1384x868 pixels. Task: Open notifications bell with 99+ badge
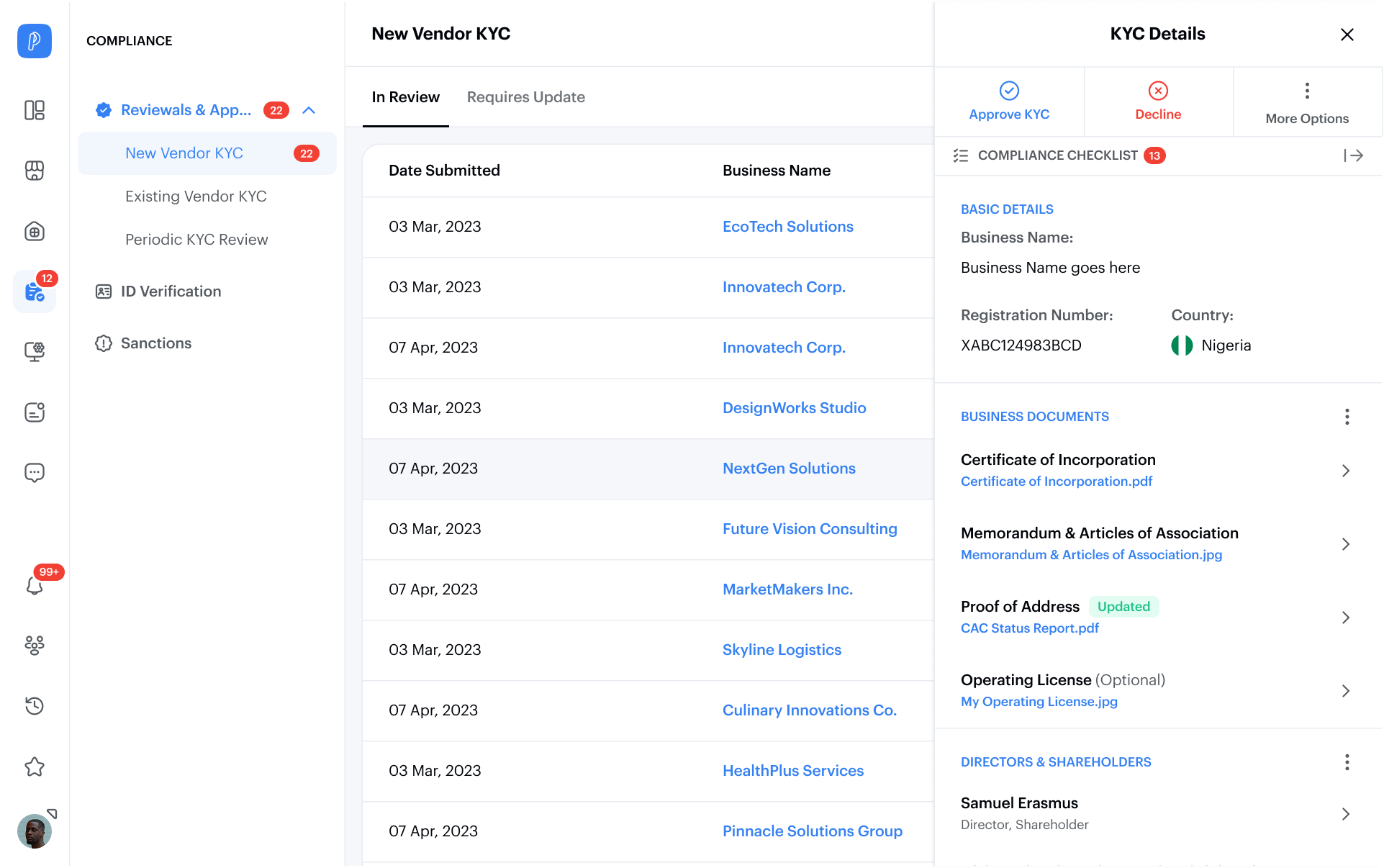tap(34, 584)
